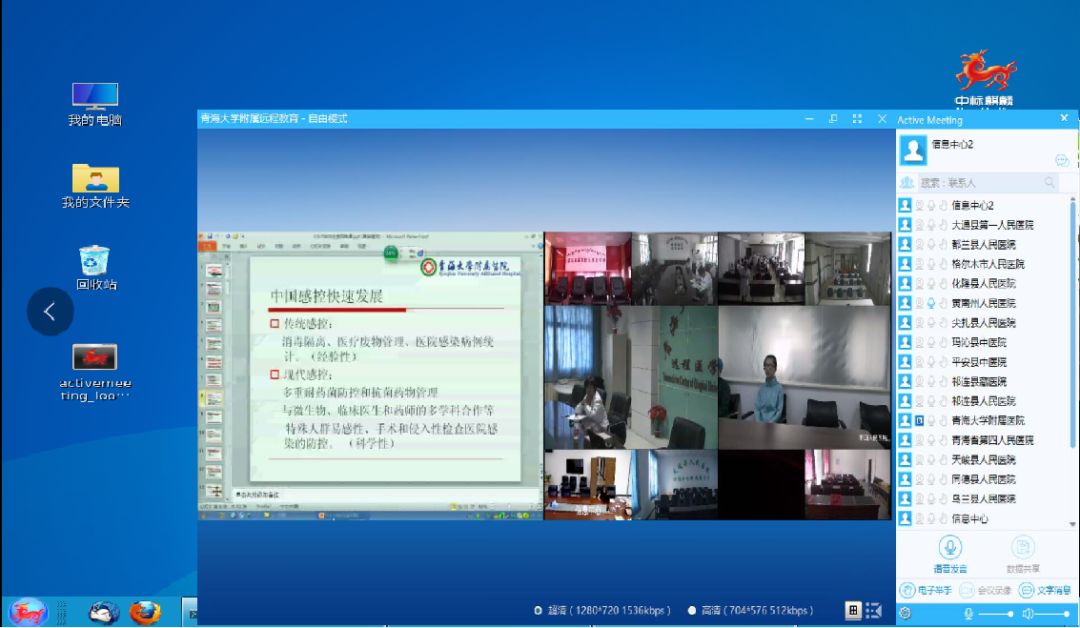1080x628 pixels.
Task: Open the 数据共享 data sharing panel
Action: [1023, 547]
